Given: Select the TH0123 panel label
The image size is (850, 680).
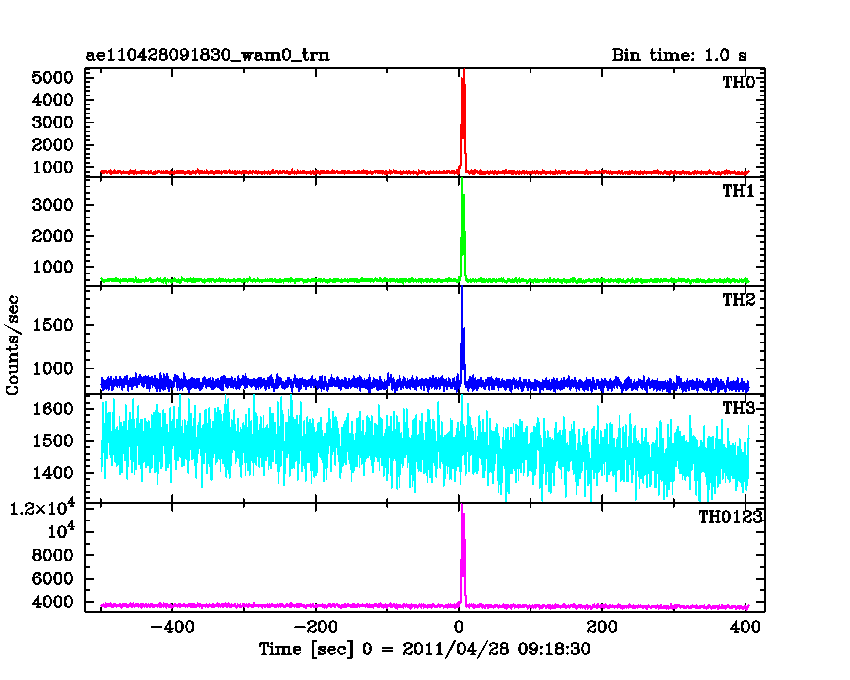Looking at the screenshot, I should tap(730, 517).
